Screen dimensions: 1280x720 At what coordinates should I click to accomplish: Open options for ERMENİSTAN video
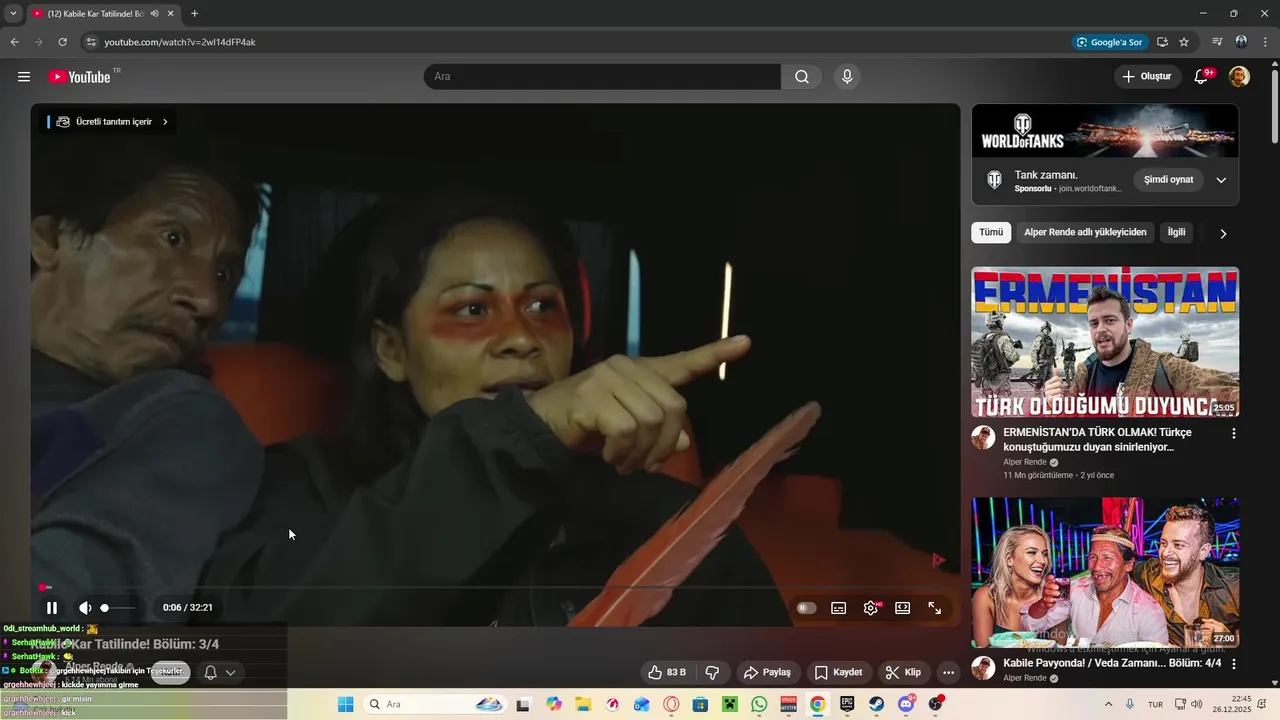(x=1233, y=434)
